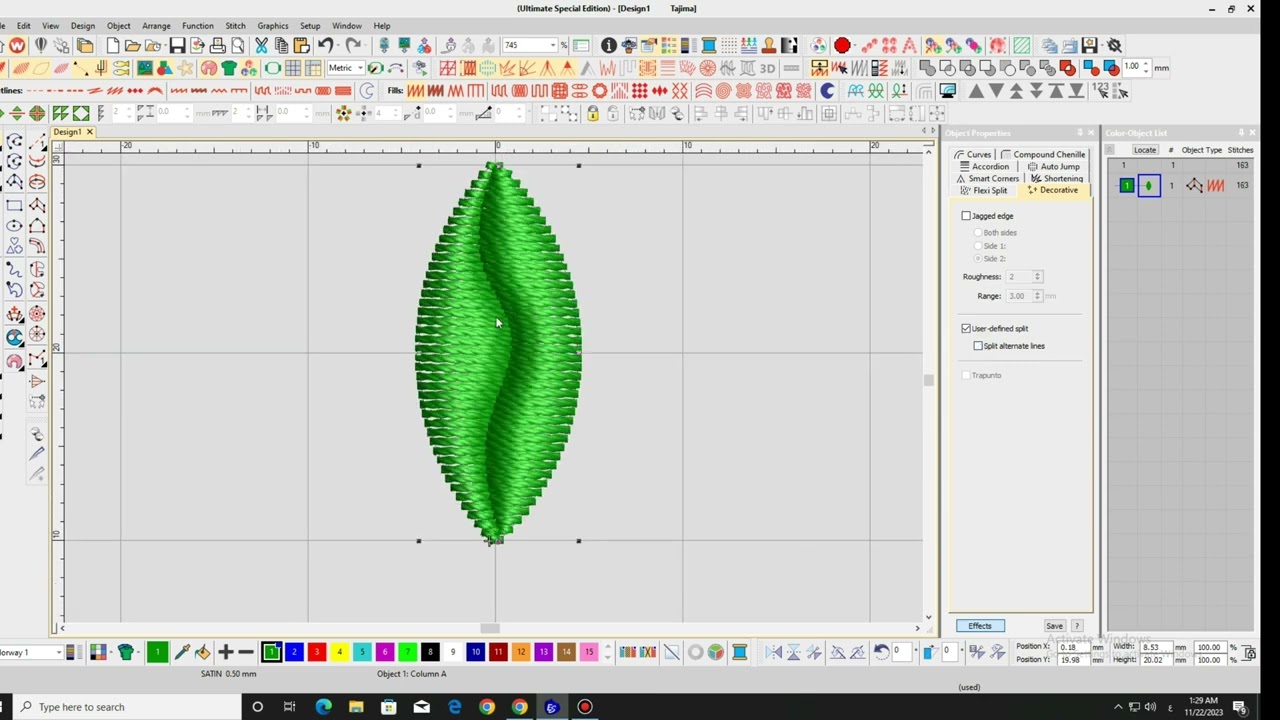Viewport: 1280px width, 720px height.
Task: Open the Metric units dropdown
Action: tap(359, 68)
